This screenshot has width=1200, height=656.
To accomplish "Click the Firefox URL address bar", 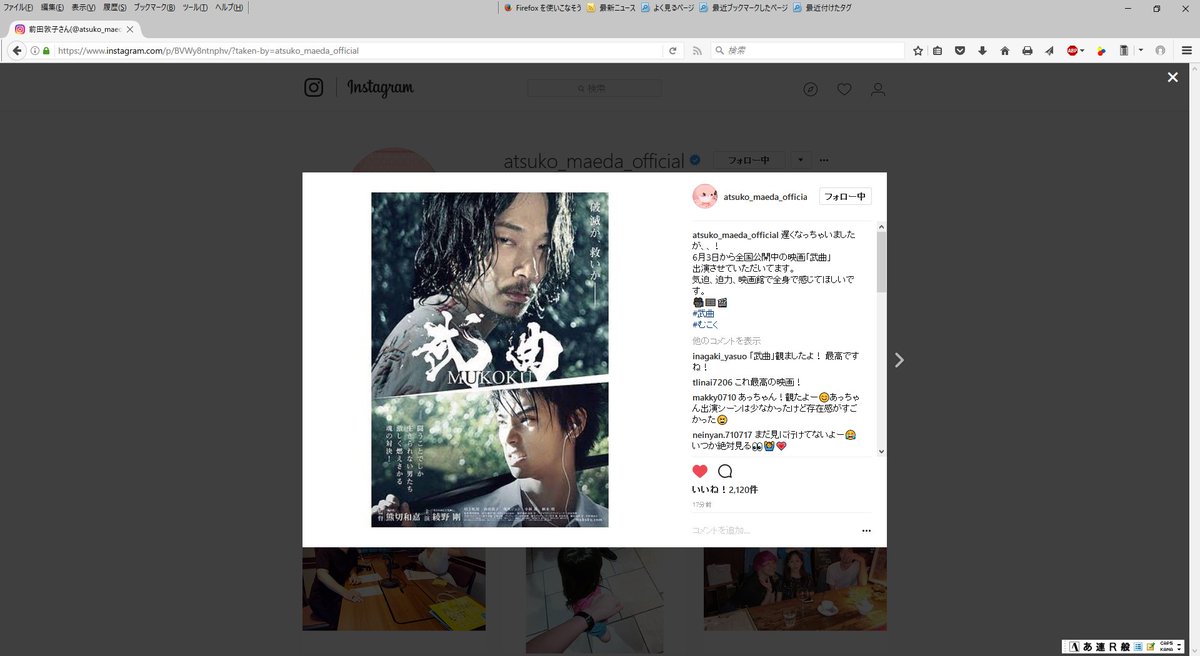I will click(360, 50).
